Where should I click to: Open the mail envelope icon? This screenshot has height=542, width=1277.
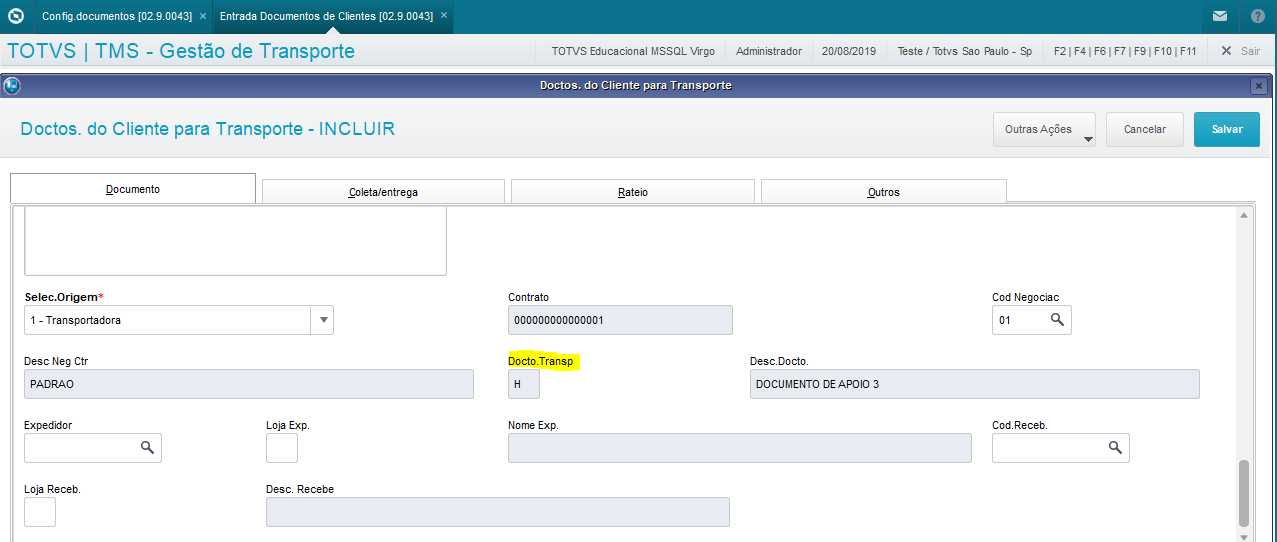[x=1220, y=16]
